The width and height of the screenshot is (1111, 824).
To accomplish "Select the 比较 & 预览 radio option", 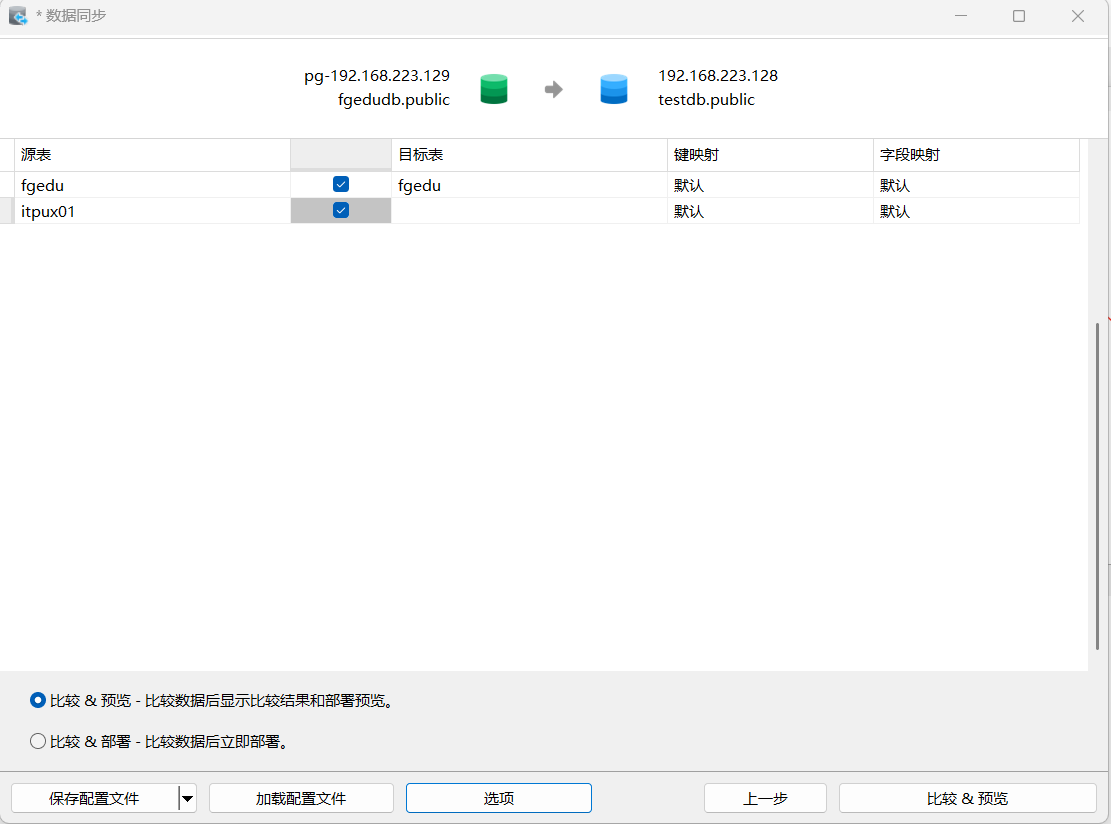I will (38, 701).
